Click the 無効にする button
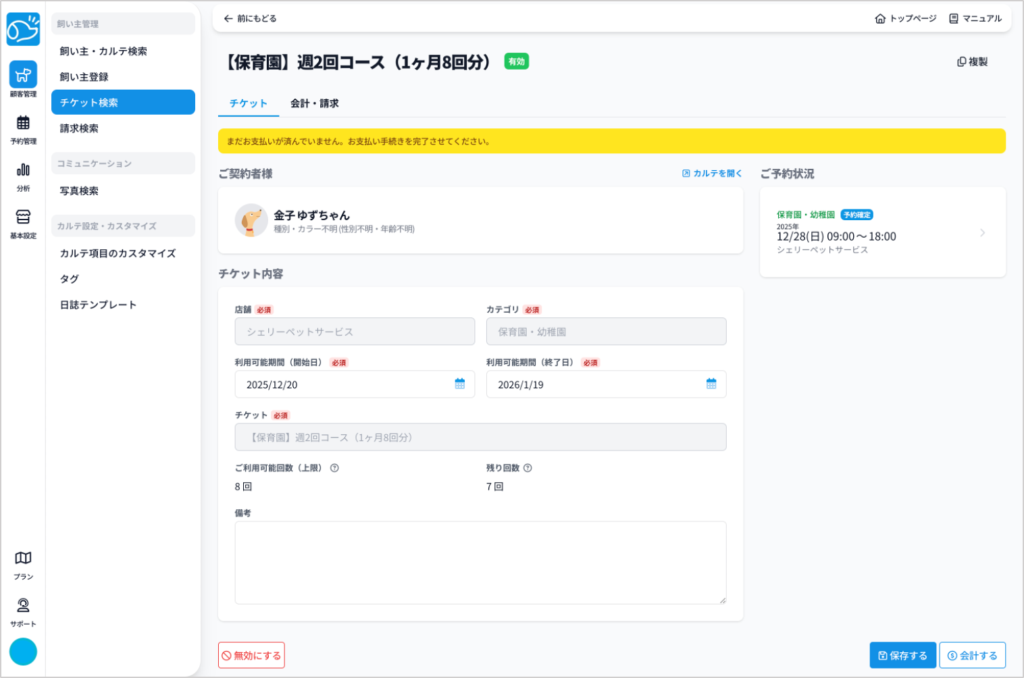Screen dimensions: 1024x678 pyautogui.click(x=251, y=655)
